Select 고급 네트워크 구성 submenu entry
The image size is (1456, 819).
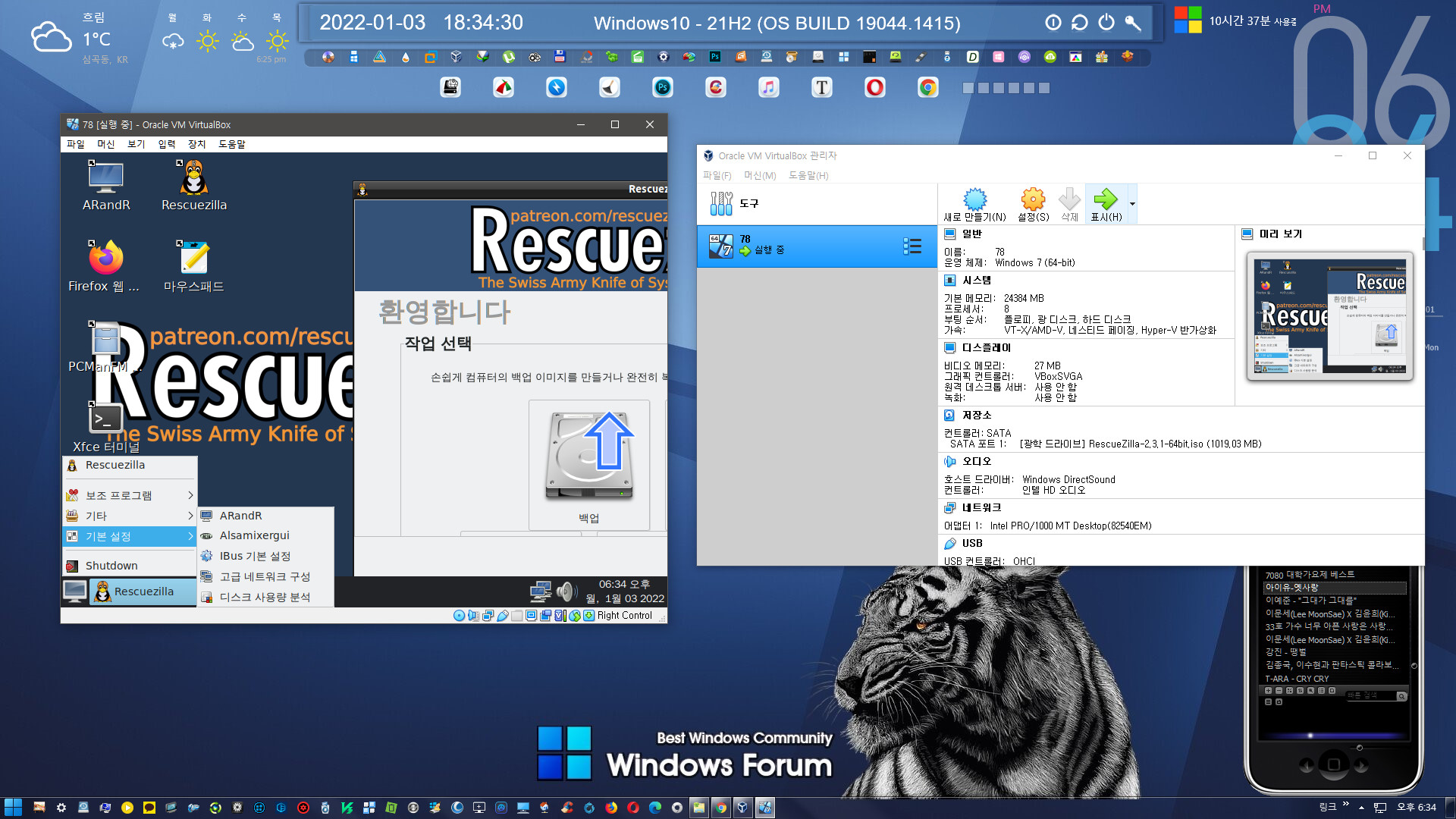pyautogui.click(x=265, y=576)
